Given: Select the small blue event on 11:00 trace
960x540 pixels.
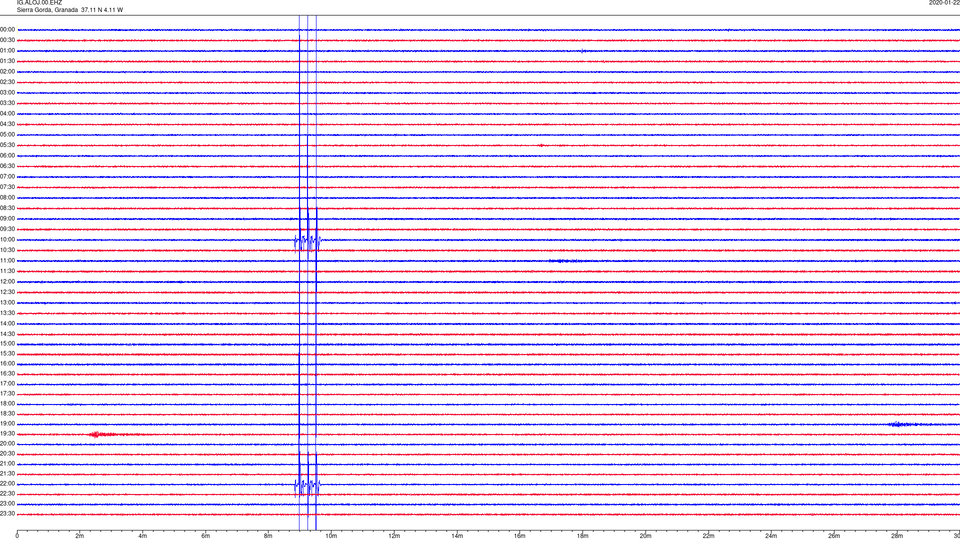Looking at the screenshot, I should click(x=565, y=261).
